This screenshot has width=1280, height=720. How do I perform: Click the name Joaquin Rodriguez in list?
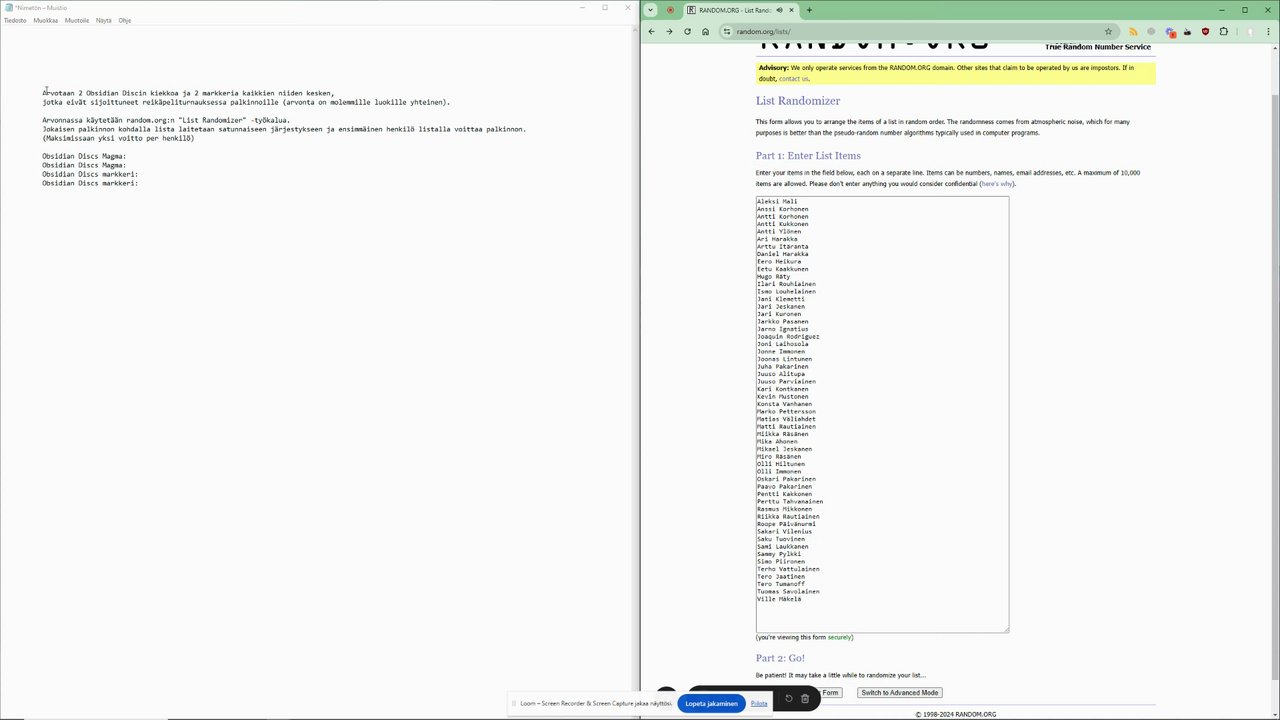coord(788,336)
